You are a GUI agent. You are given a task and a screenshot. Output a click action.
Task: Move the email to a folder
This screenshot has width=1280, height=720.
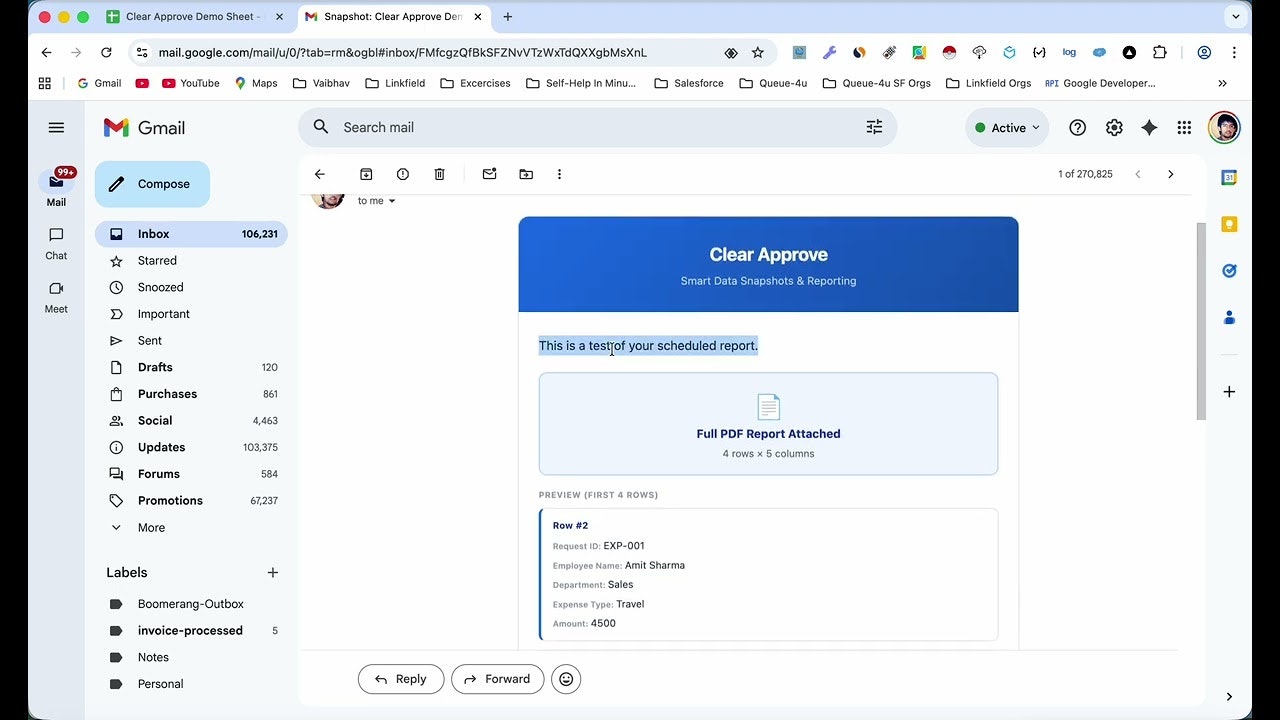coord(526,174)
